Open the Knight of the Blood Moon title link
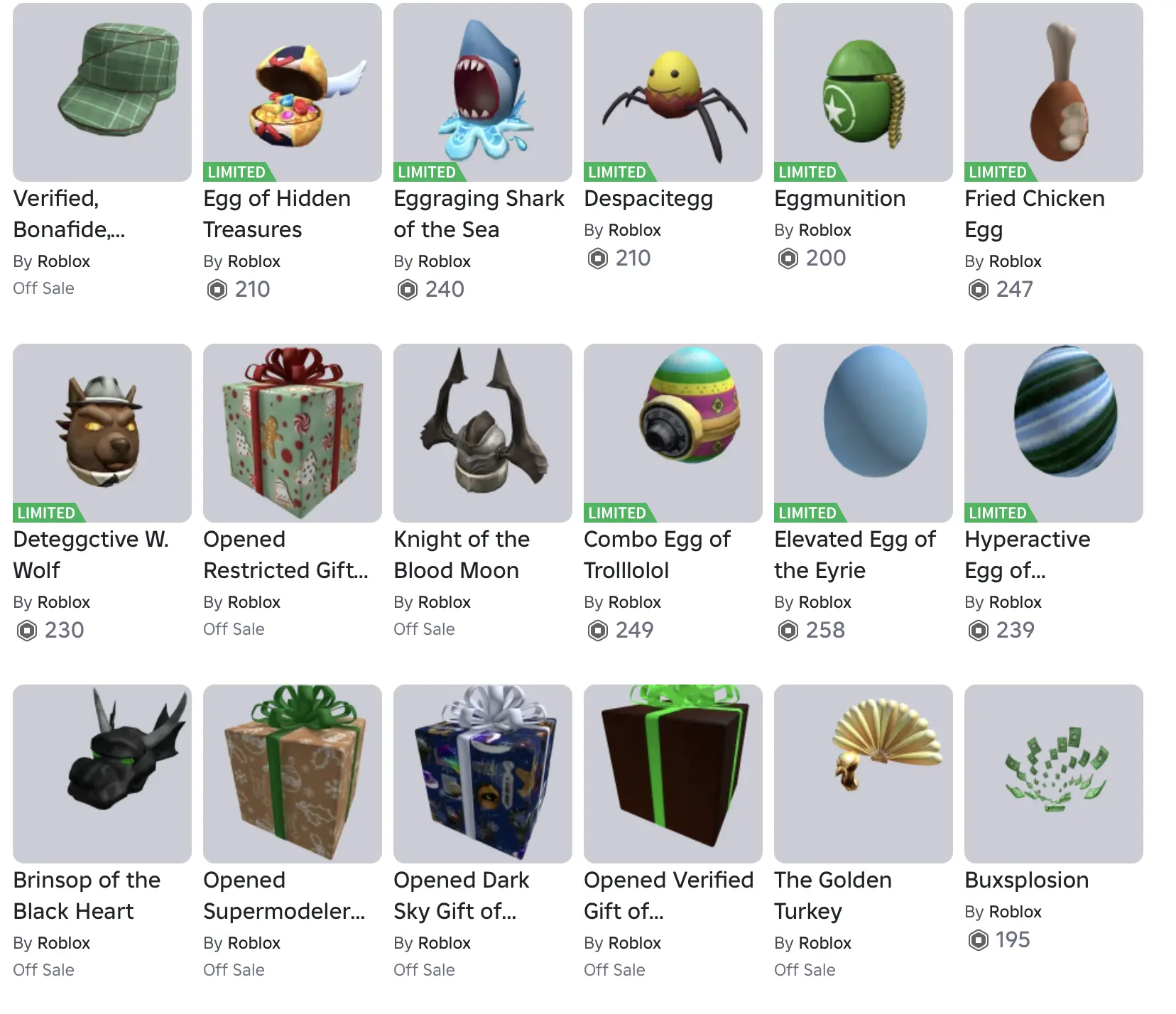Screen dimensions: 1176x1014 (x=462, y=555)
